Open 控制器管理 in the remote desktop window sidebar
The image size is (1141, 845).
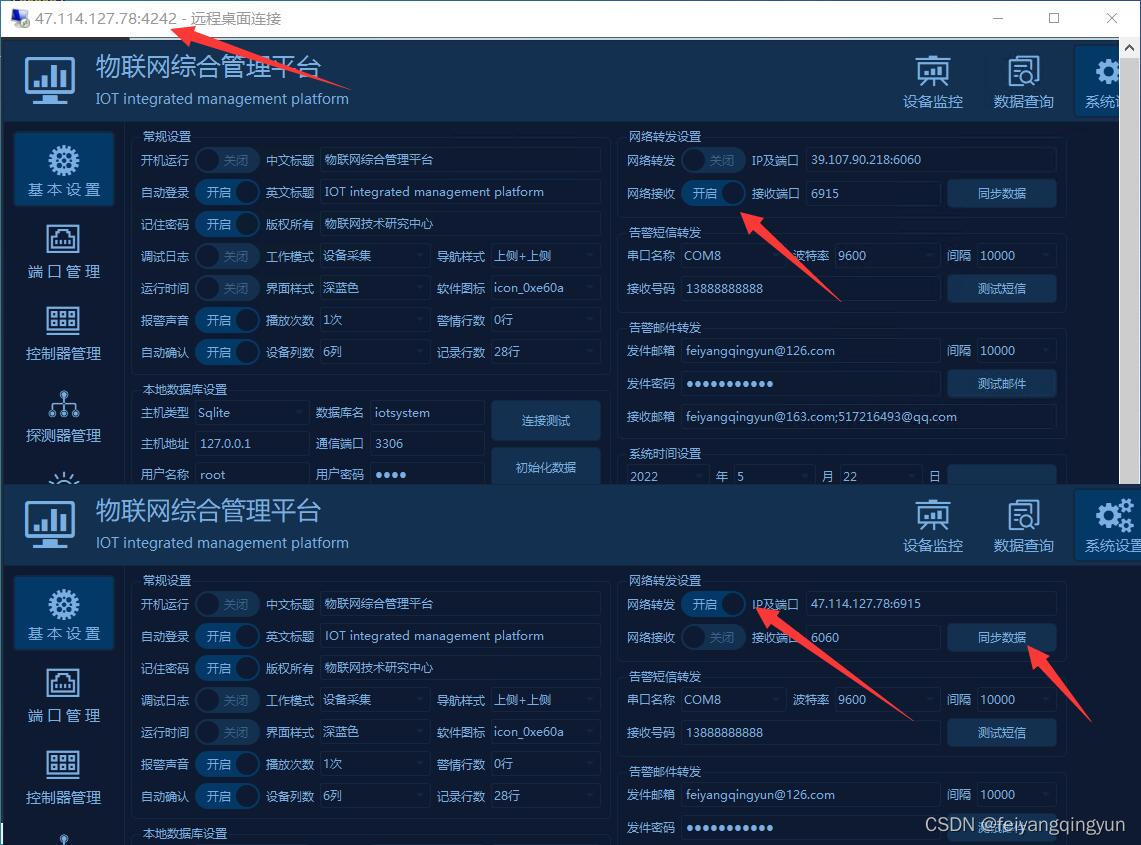pos(63,333)
